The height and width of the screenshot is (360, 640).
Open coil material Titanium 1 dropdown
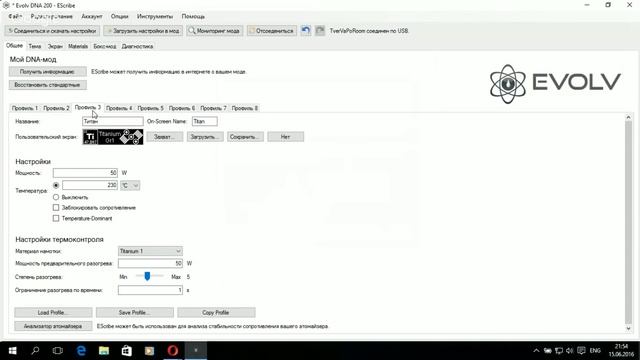150,251
